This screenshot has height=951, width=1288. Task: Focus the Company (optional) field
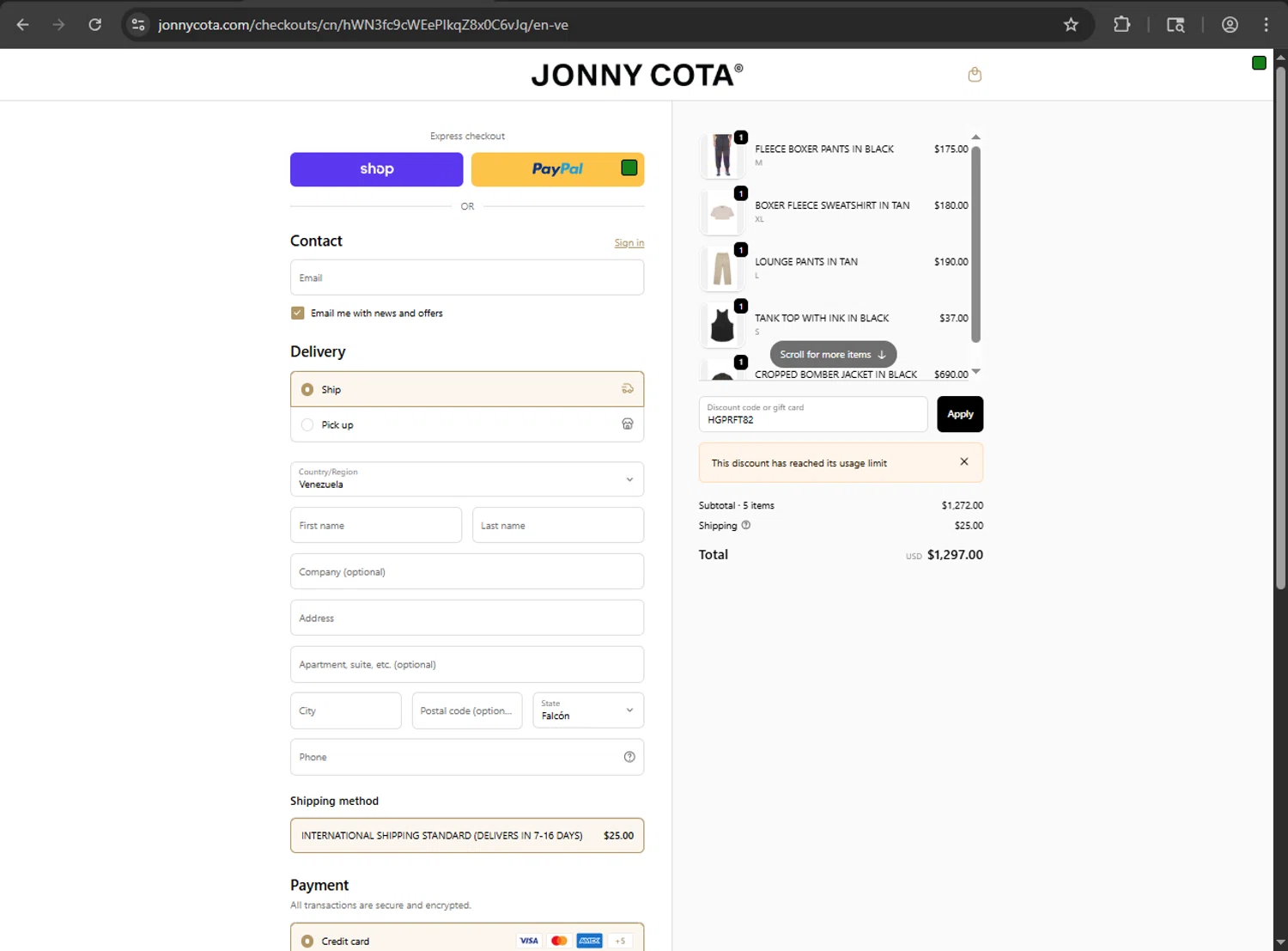[x=467, y=571]
